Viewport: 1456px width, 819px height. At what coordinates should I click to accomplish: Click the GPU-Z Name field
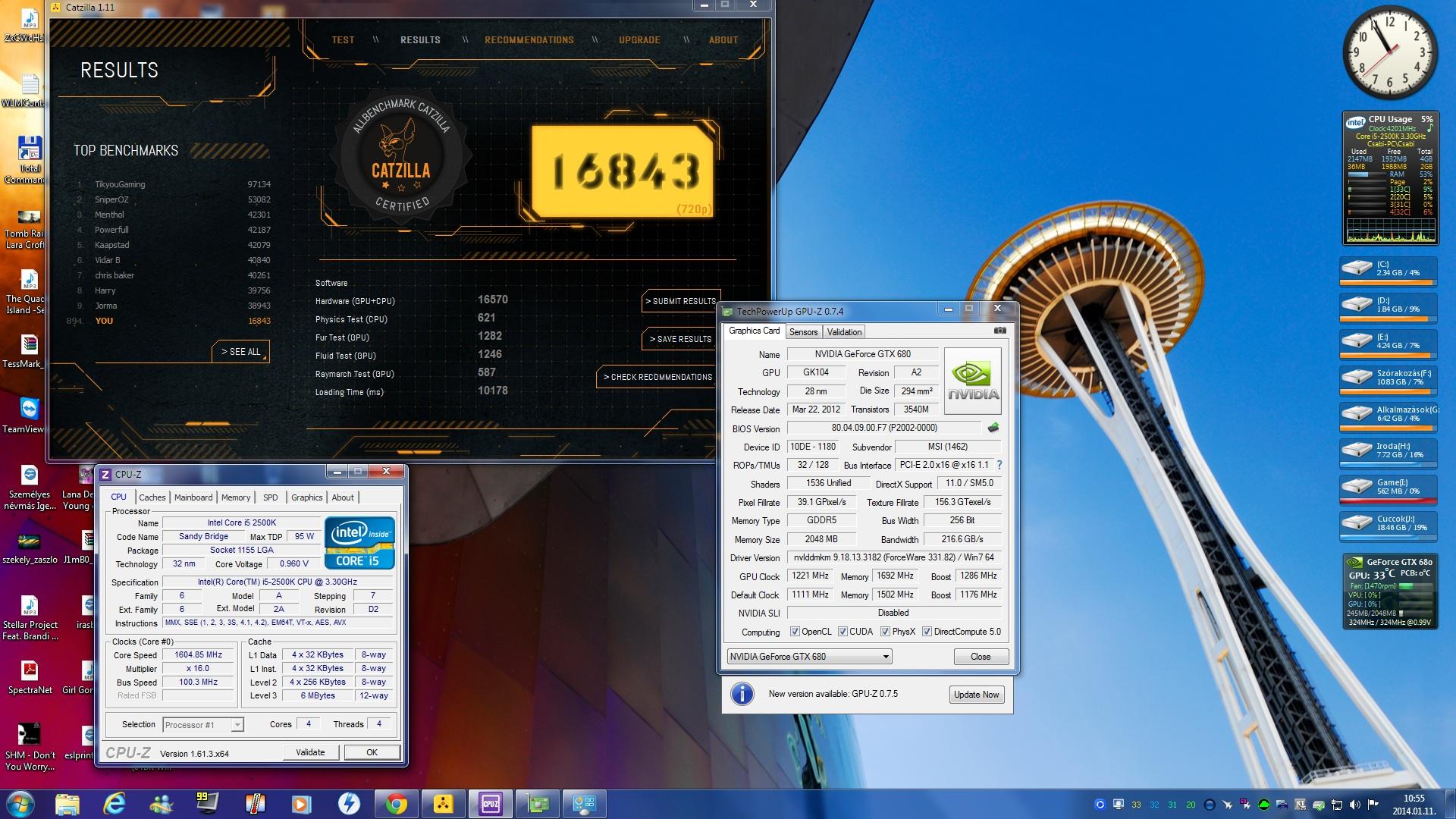pos(863,354)
